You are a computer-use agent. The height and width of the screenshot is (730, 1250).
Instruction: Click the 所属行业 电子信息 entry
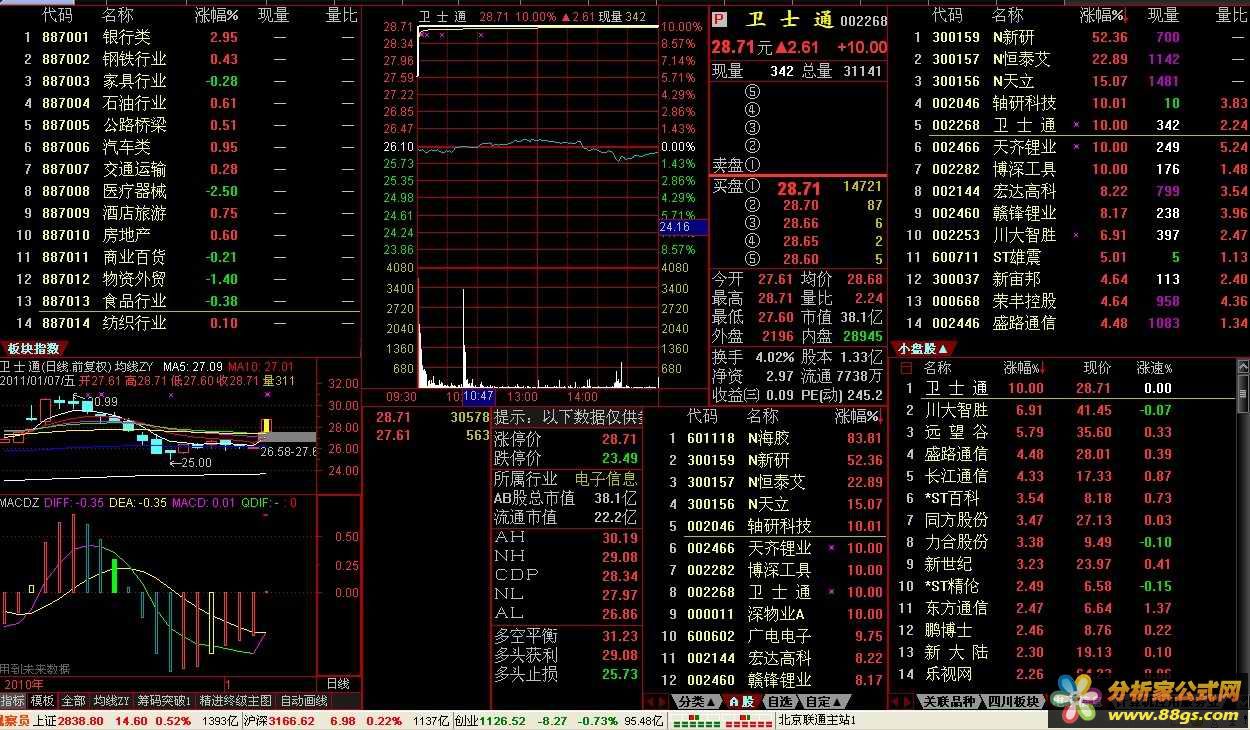tap(566, 479)
